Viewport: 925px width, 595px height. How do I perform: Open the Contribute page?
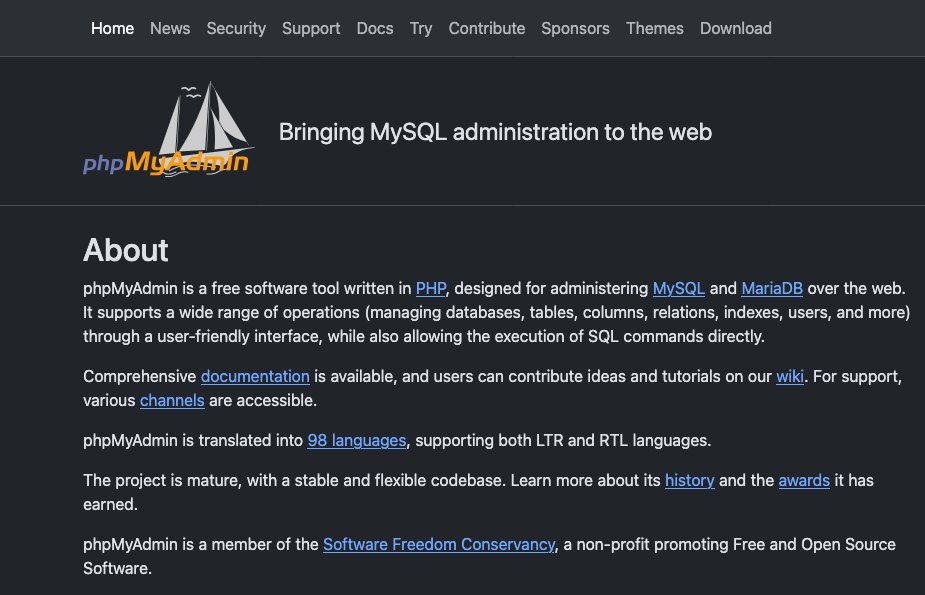point(487,28)
